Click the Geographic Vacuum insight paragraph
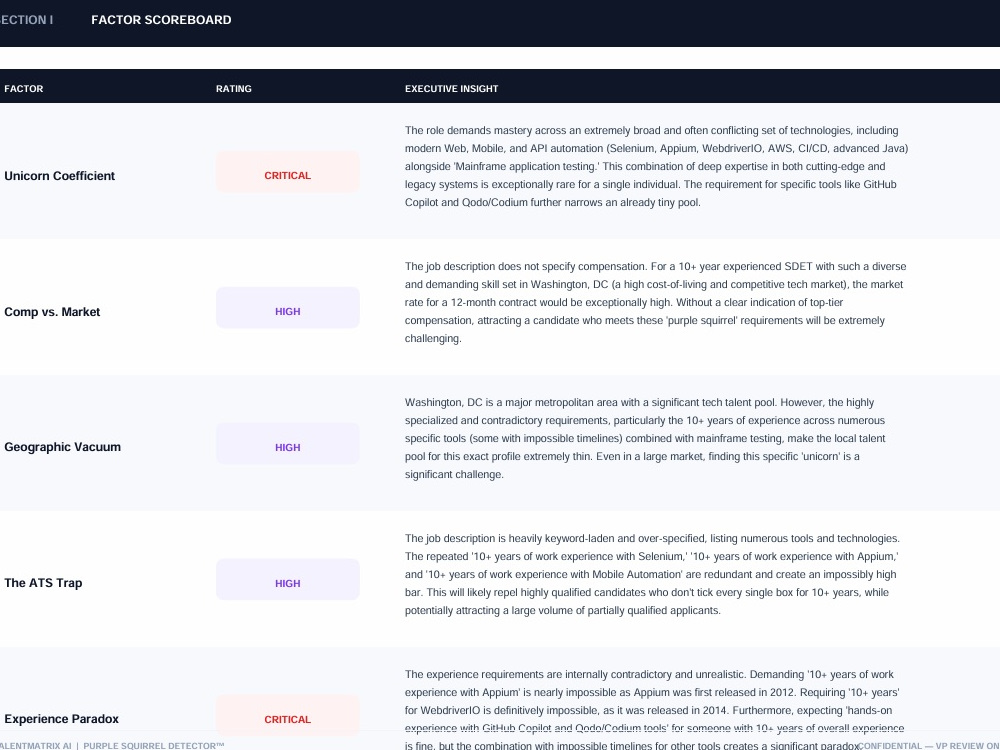The height and width of the screenshot is (750, 1000). pos(645,438)
